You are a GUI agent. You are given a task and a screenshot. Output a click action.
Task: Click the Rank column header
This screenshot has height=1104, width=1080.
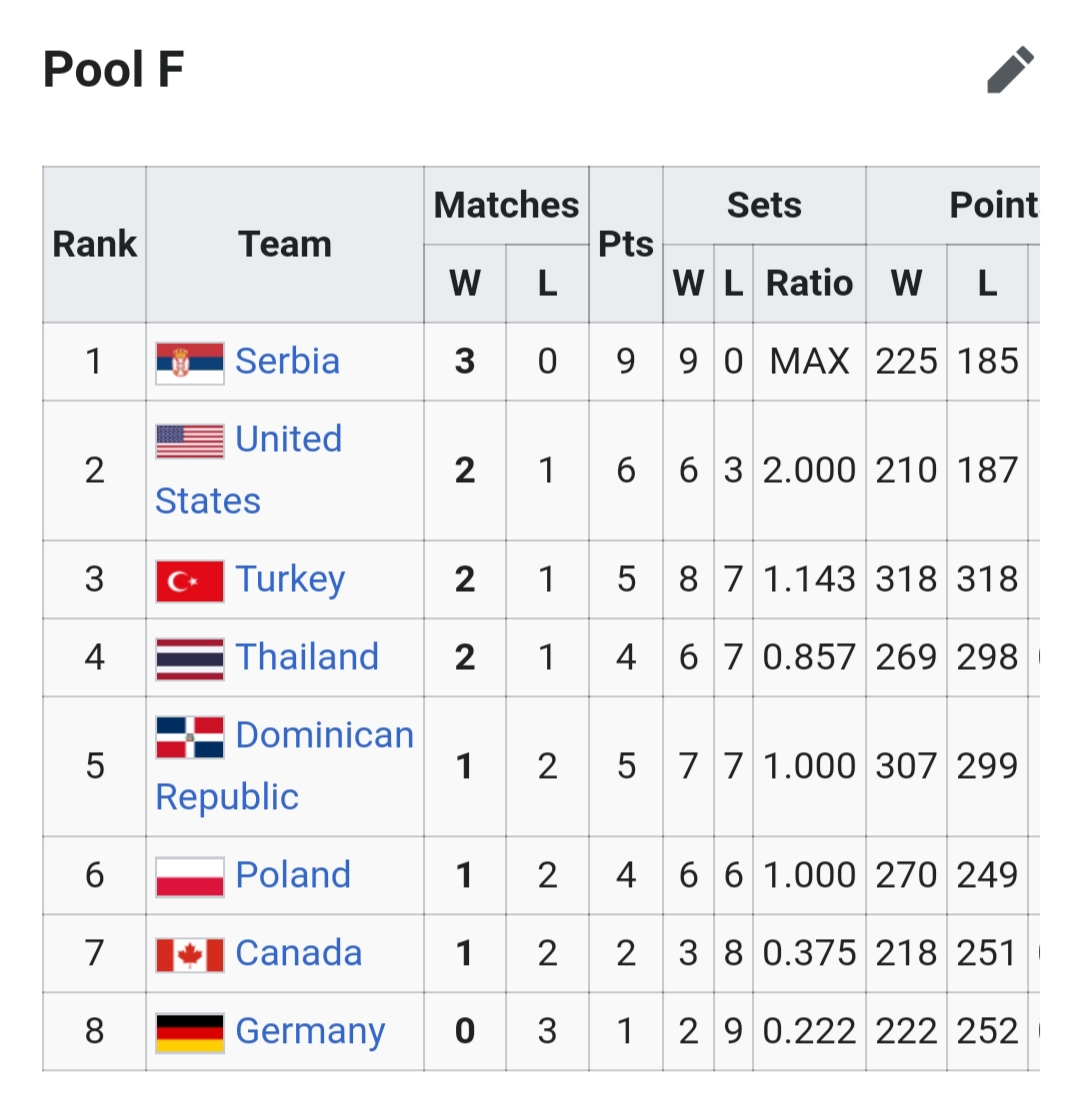point(94,244)
